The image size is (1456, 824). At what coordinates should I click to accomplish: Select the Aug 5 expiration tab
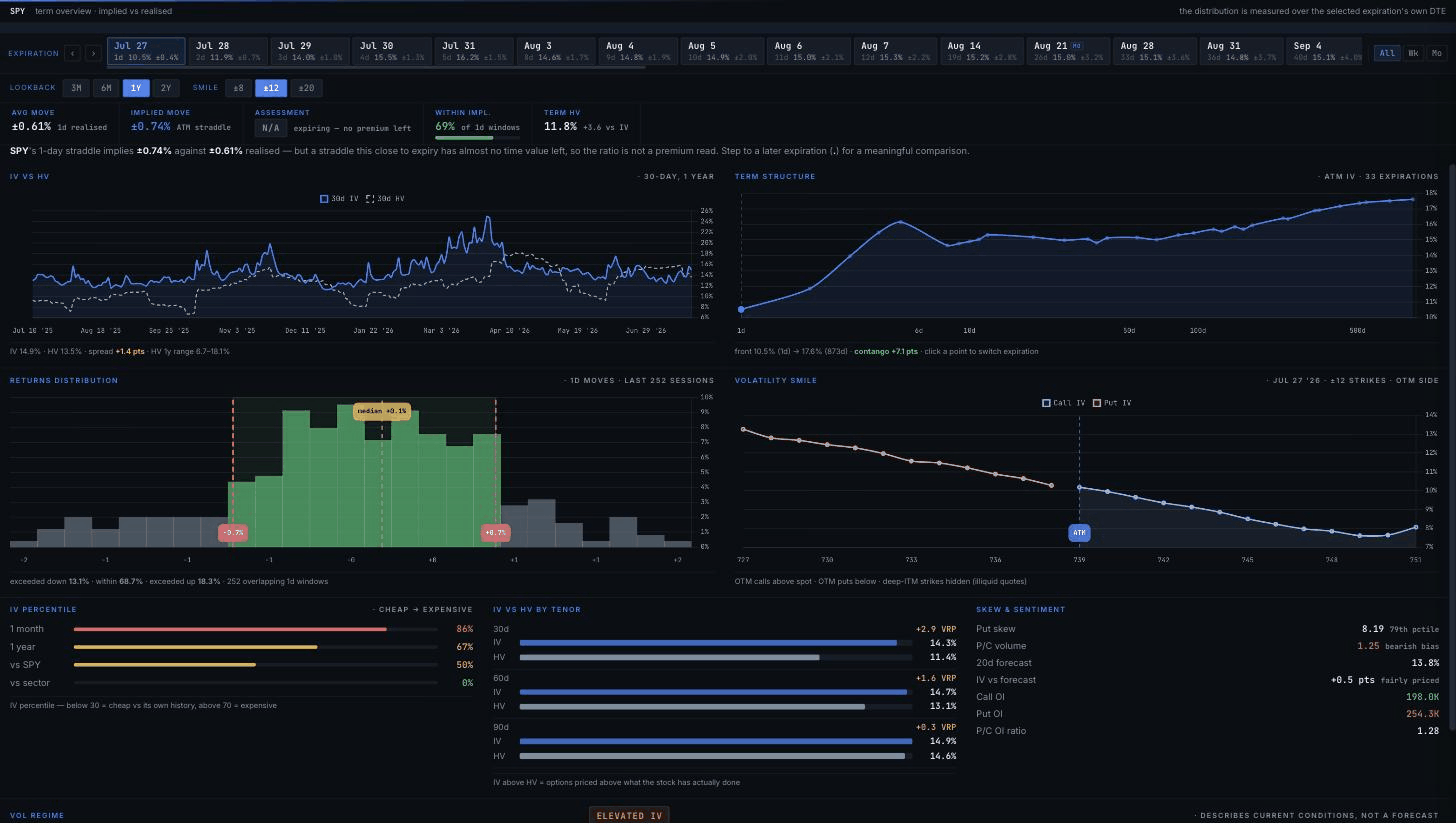coord(722,52)
